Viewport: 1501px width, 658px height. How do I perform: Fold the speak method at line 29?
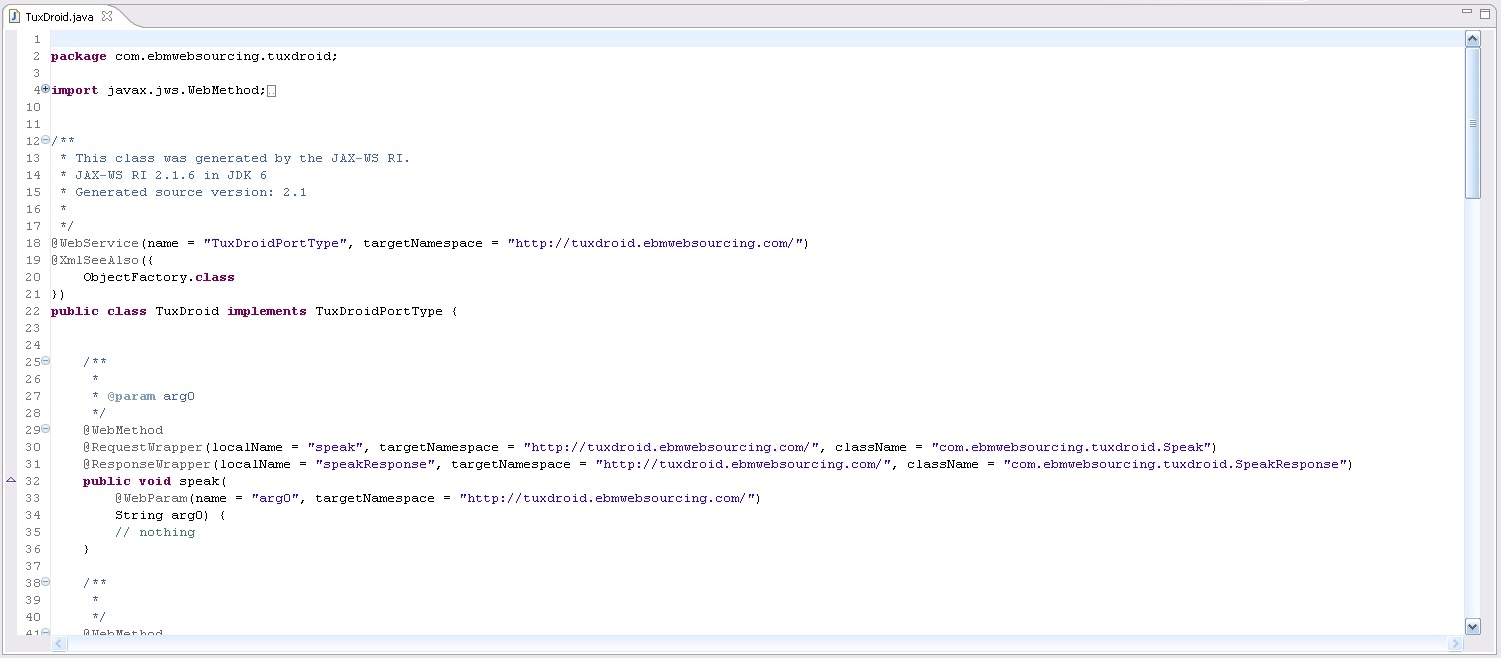(x=45, y=429)
